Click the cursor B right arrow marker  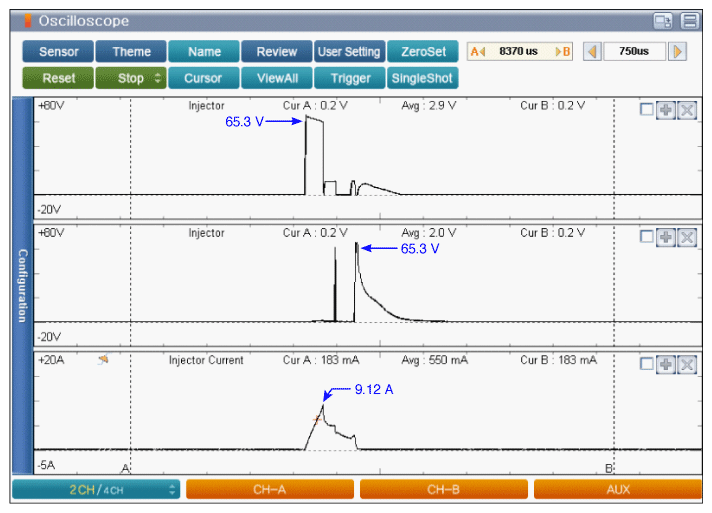[563, 51]
